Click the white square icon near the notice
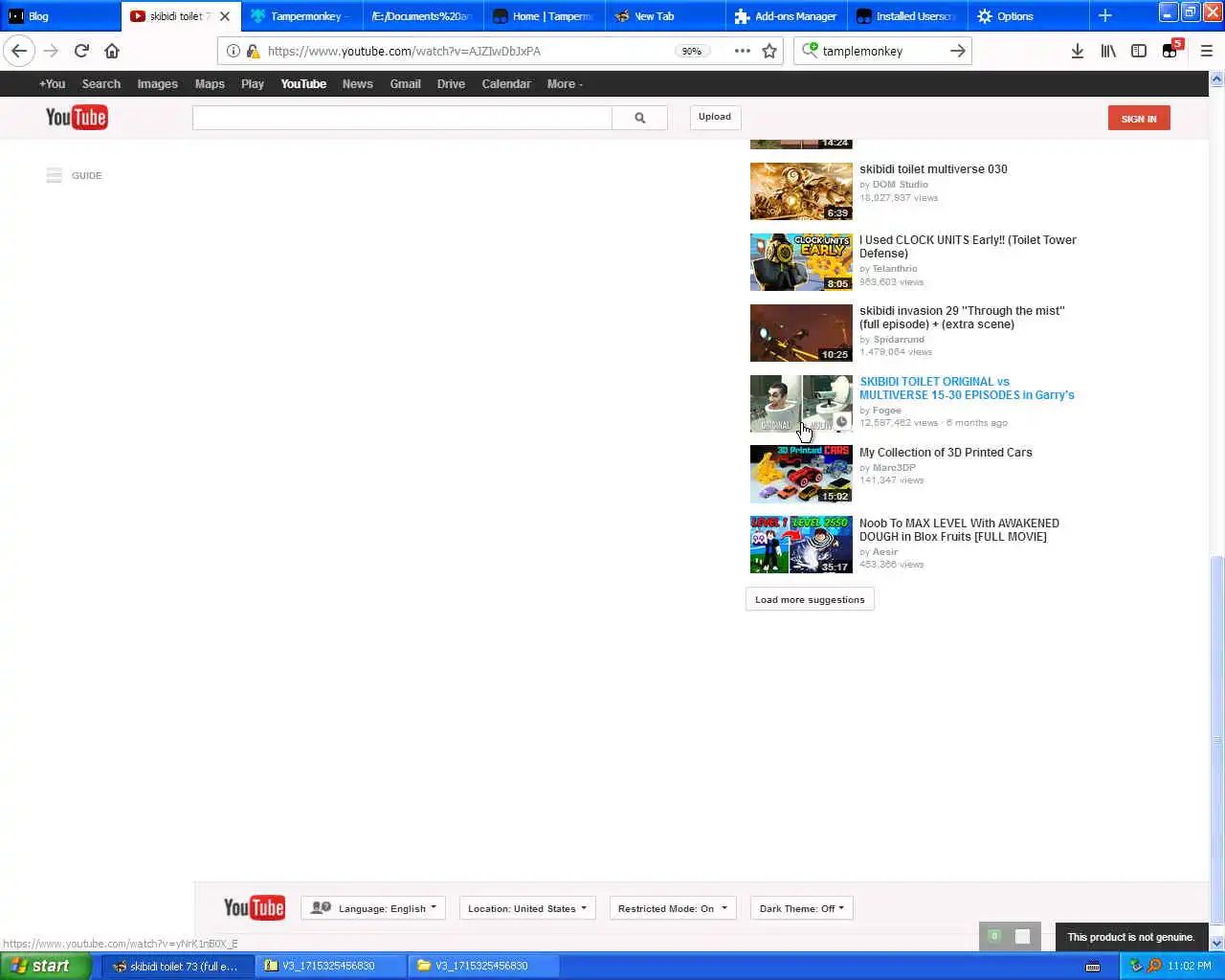Viewport: 1225px width, 980px height. click(x=1022, y=937)
